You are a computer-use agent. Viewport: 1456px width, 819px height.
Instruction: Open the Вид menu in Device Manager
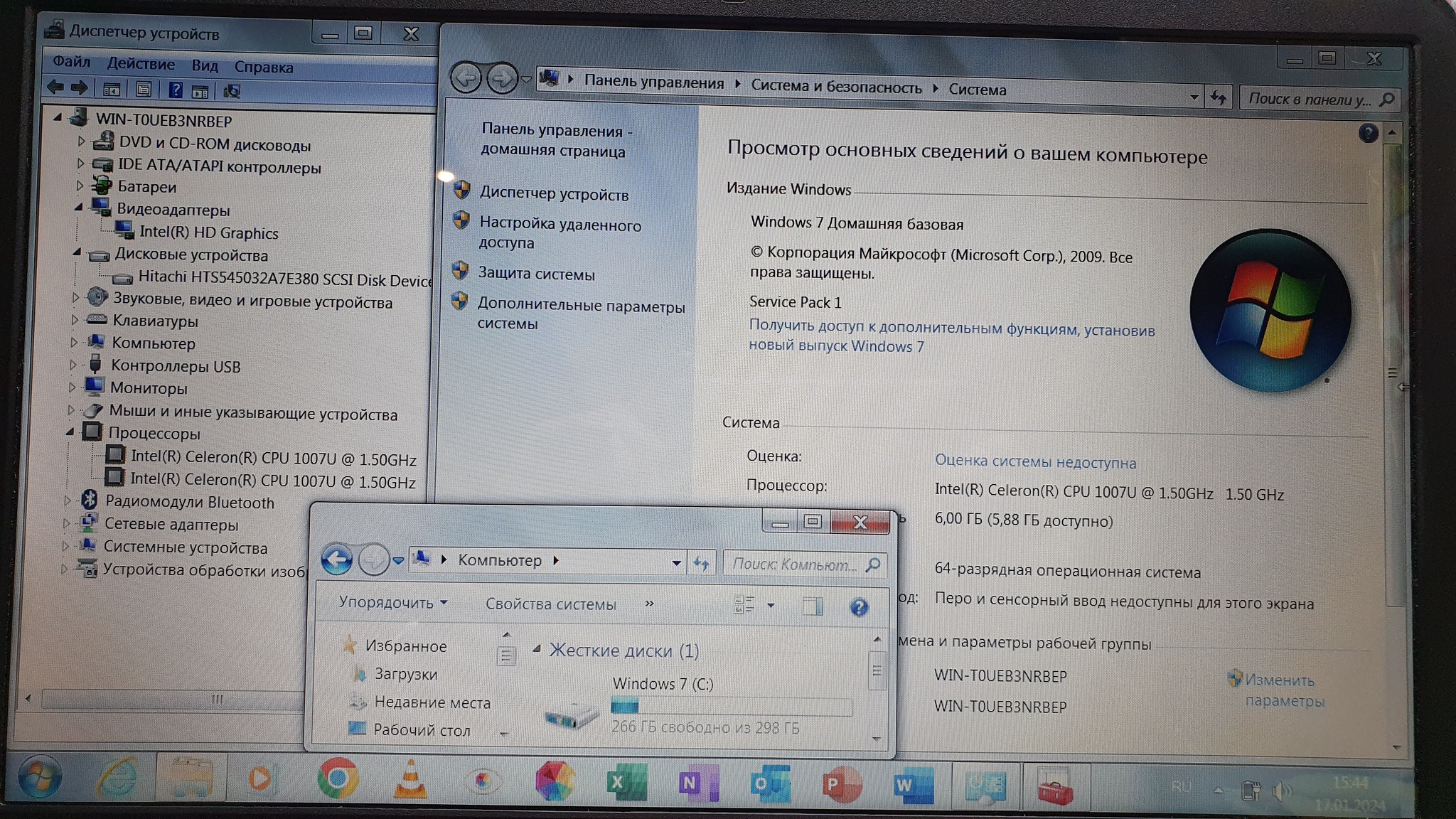coord(205,65)
